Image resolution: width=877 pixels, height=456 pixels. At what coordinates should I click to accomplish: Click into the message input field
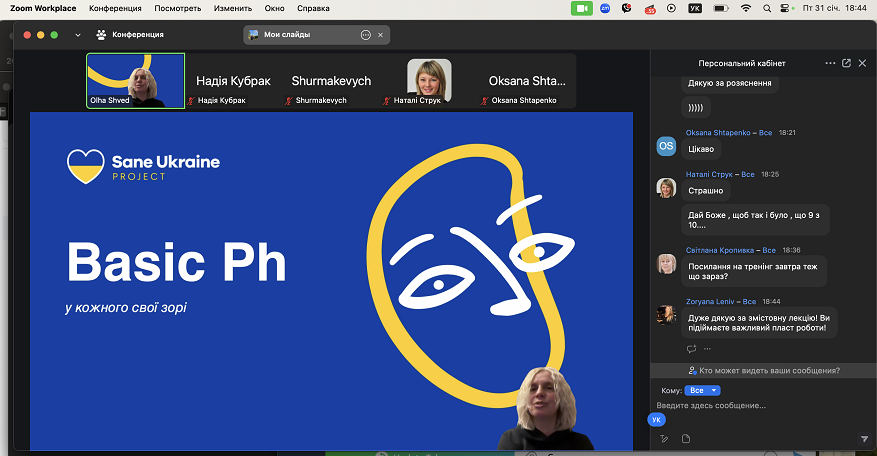(763, 405)
